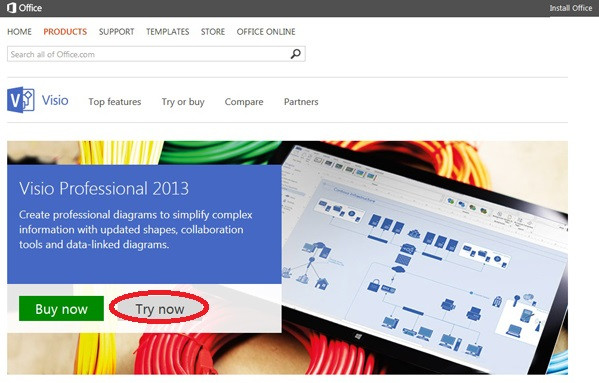Viewport: 599px width, 383px height.
Task: Focus the Search all of Office.com field
Action: pos(156,54)
